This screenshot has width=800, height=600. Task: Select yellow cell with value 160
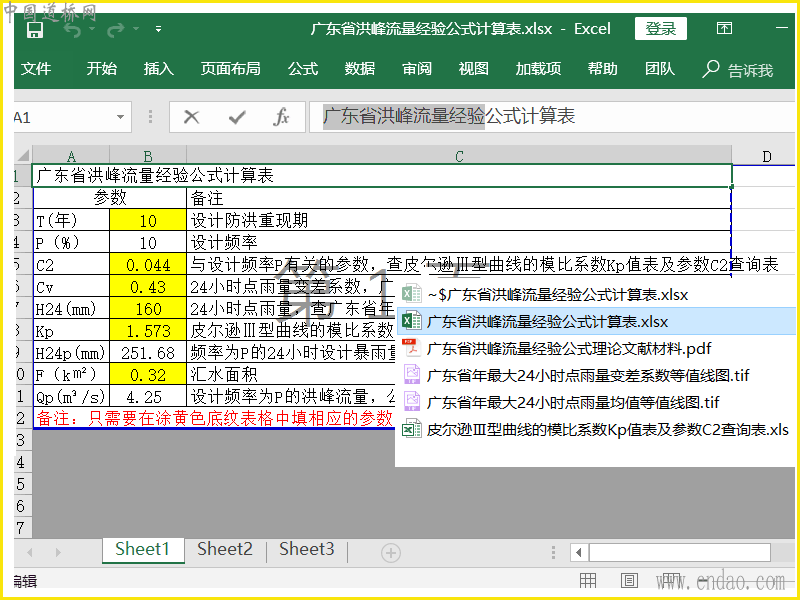[148, 309]
